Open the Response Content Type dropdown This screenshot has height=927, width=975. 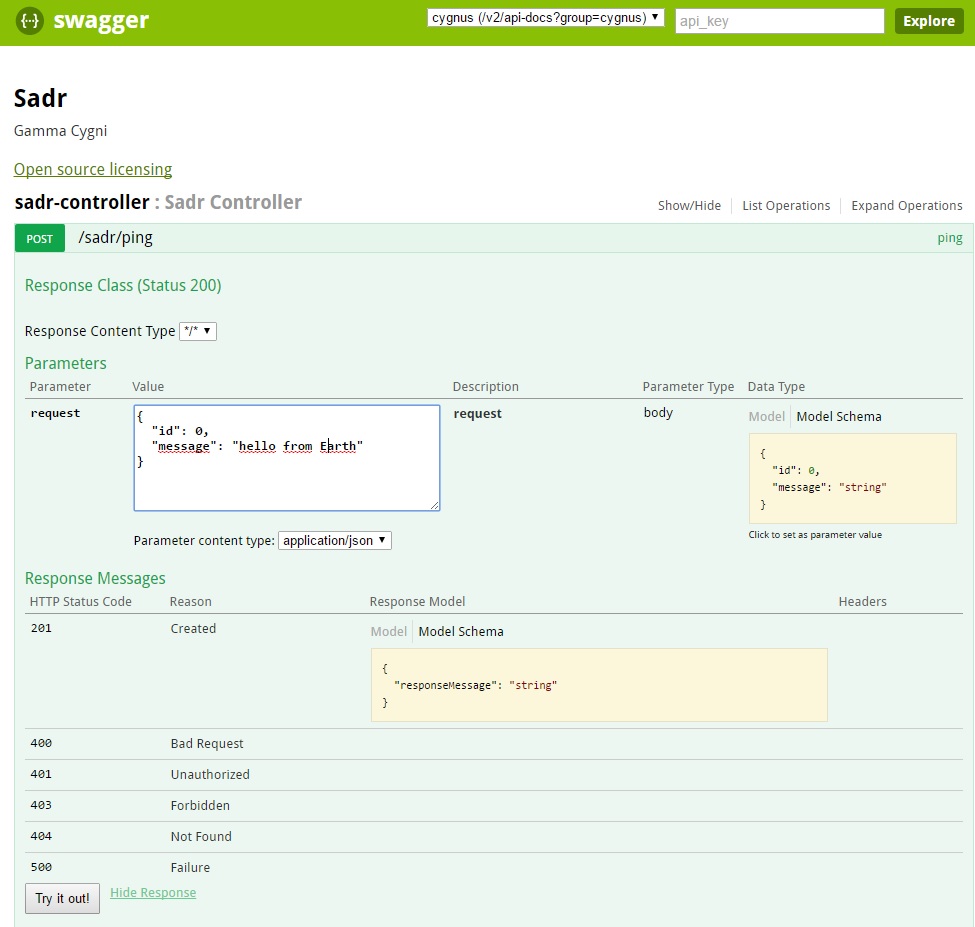click(x=198, y=331)
